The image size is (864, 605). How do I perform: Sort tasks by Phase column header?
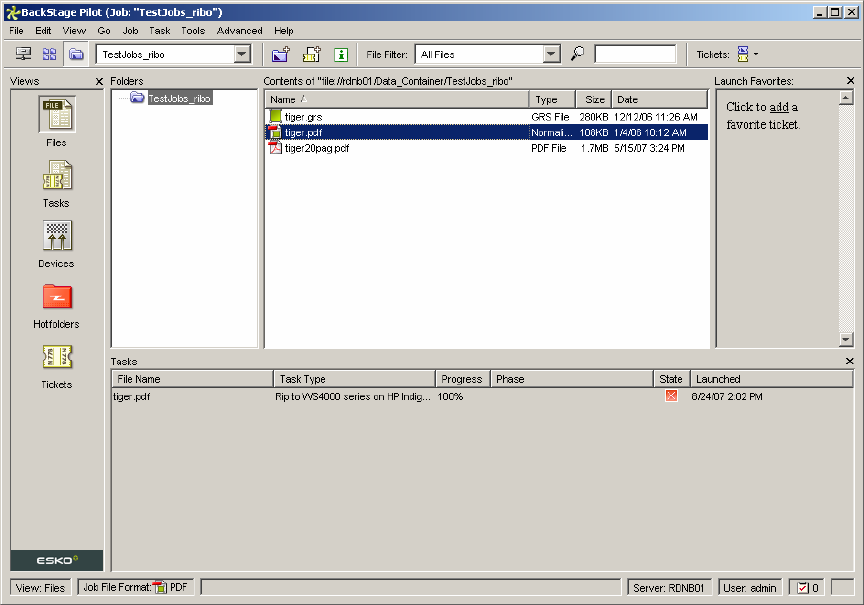pos(572,379)
